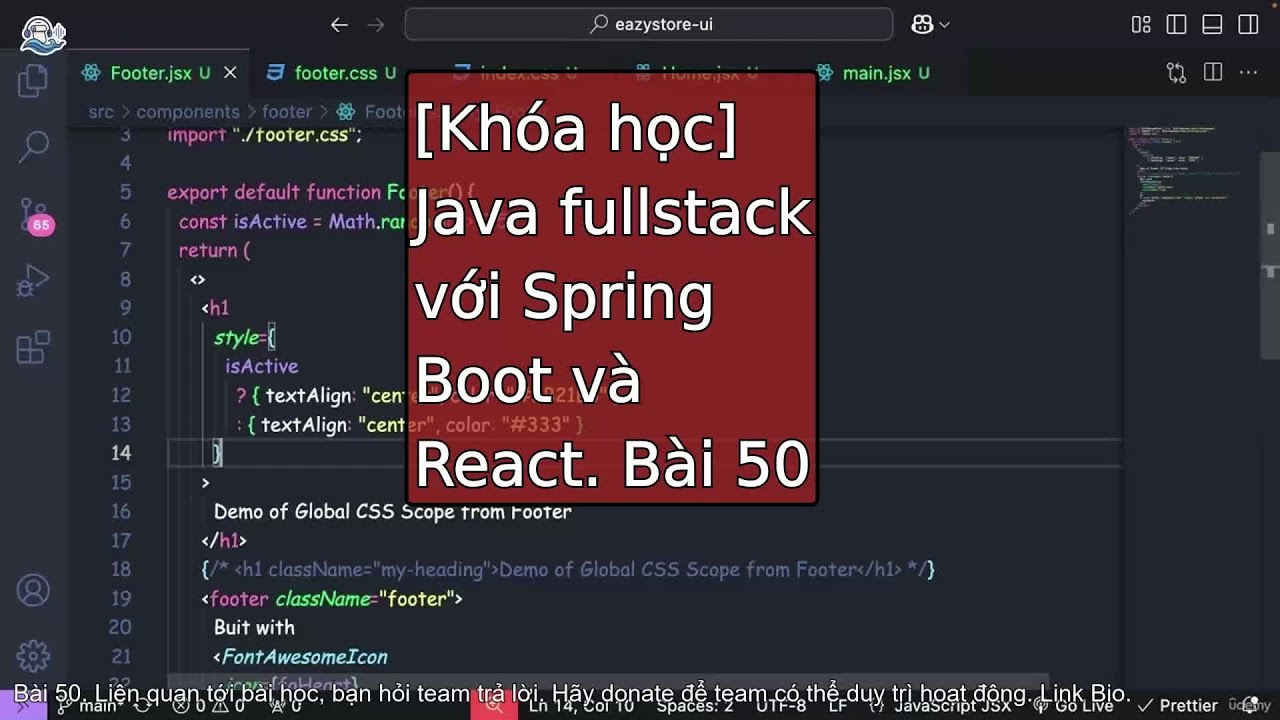This screenshot has width=1280, height=720.
Task: Click the main branch in status bar
Action: [x=88, y=706]
